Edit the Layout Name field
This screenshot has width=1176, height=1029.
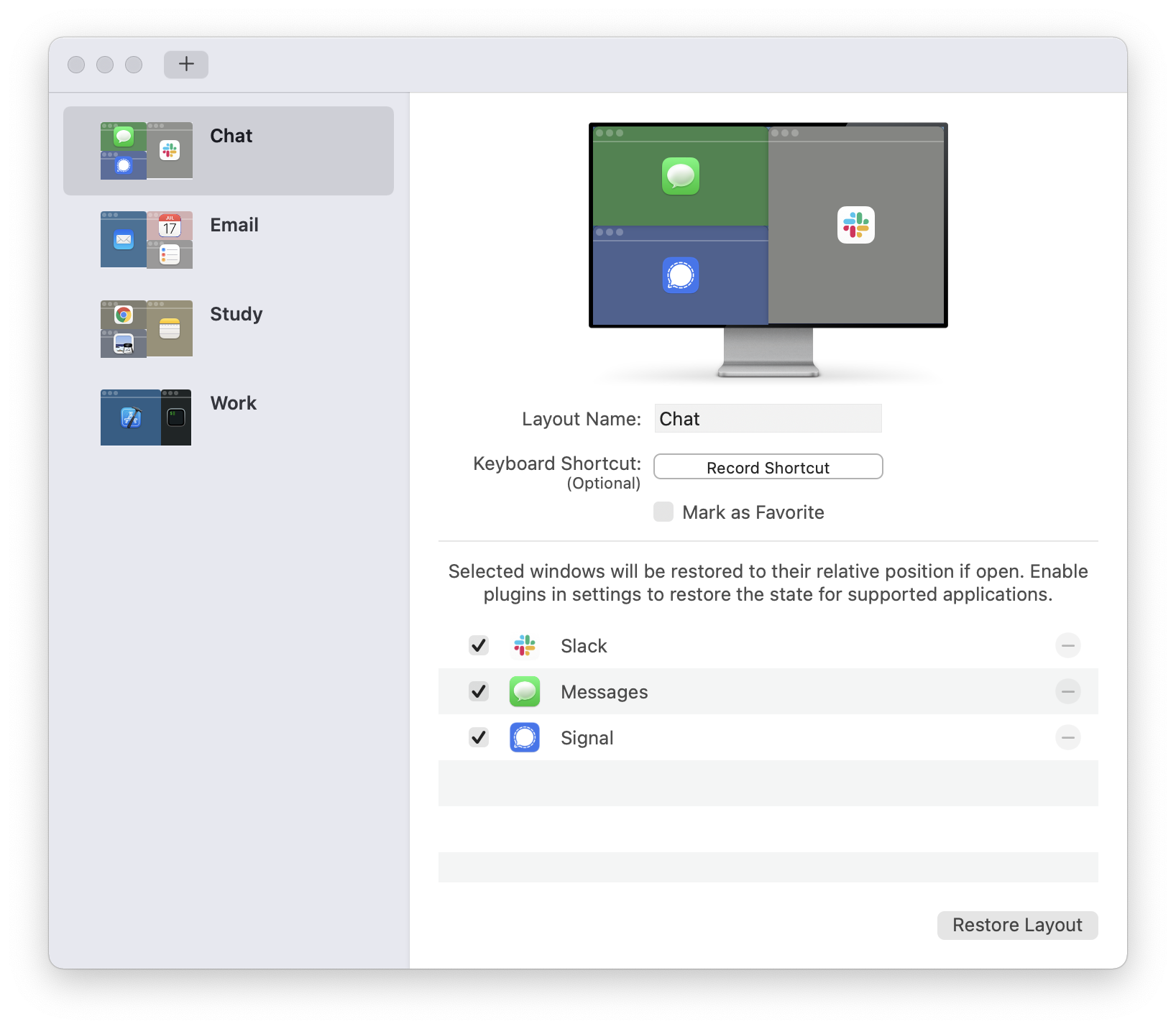(x=768, y=418)
